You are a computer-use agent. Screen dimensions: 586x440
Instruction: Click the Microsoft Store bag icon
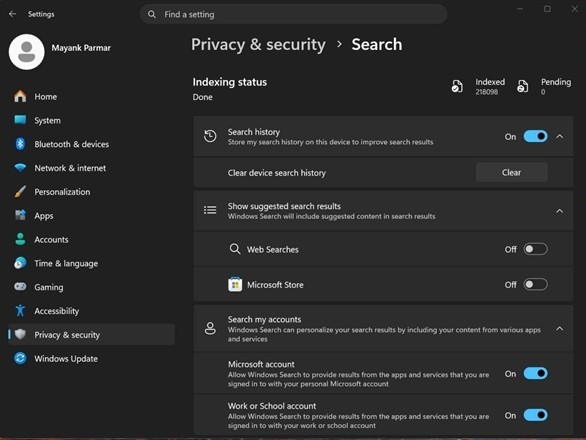coord(235,284)
